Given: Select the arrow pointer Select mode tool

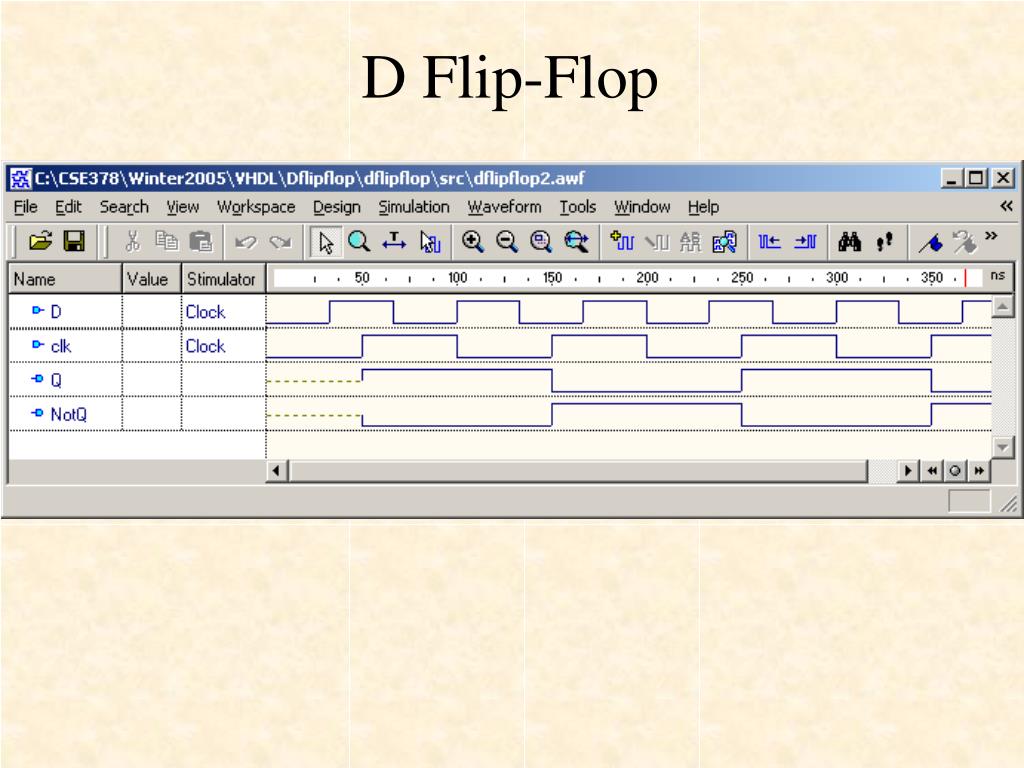Looking at the screenshot, I should (325, 242).
